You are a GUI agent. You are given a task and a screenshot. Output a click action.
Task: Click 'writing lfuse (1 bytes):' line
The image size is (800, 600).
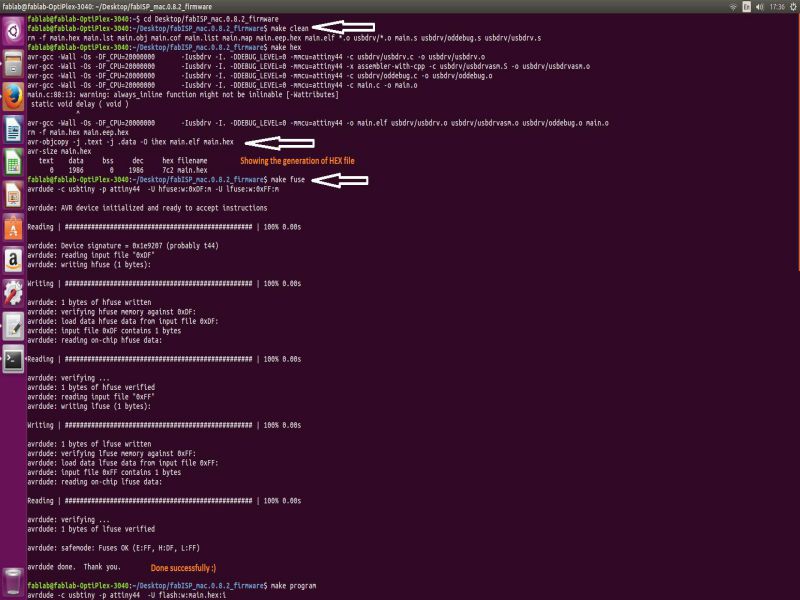point(89,407)
